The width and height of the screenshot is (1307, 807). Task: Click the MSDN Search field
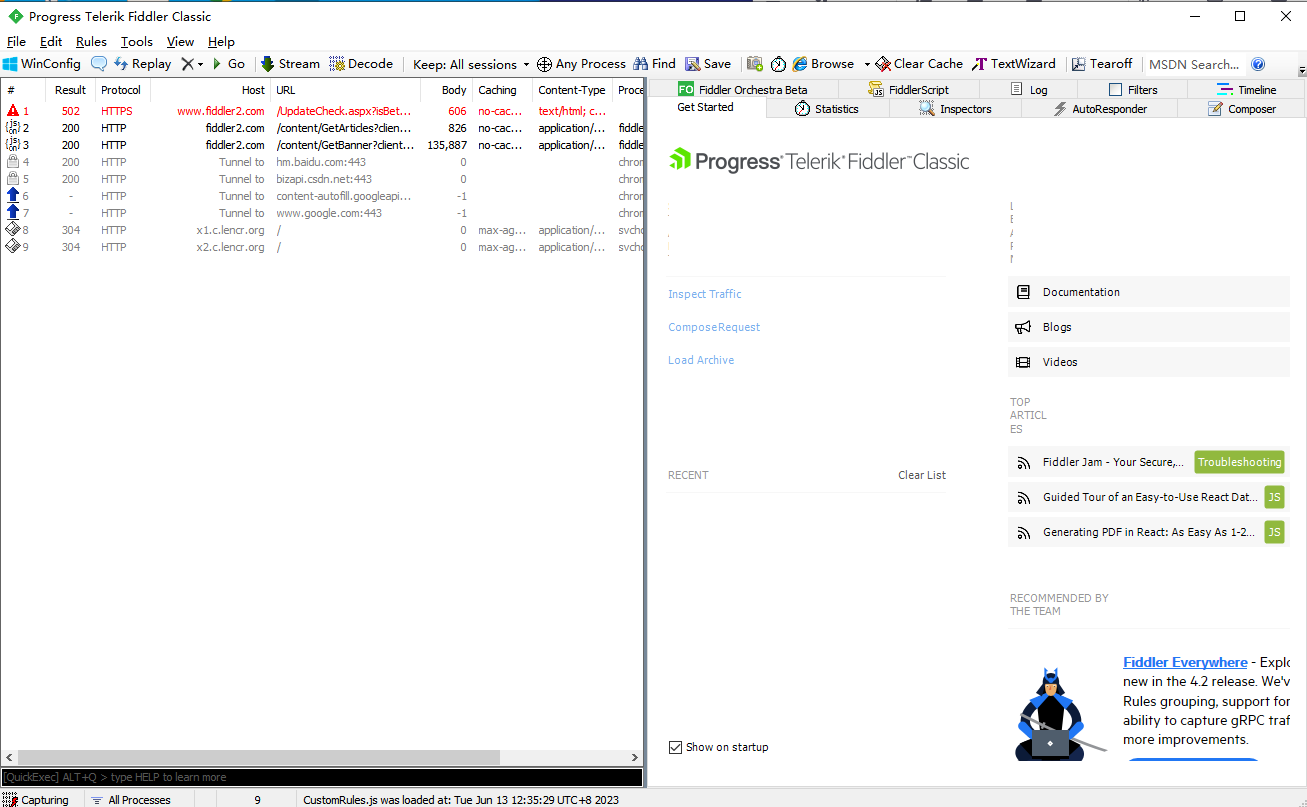point(1194,64)
